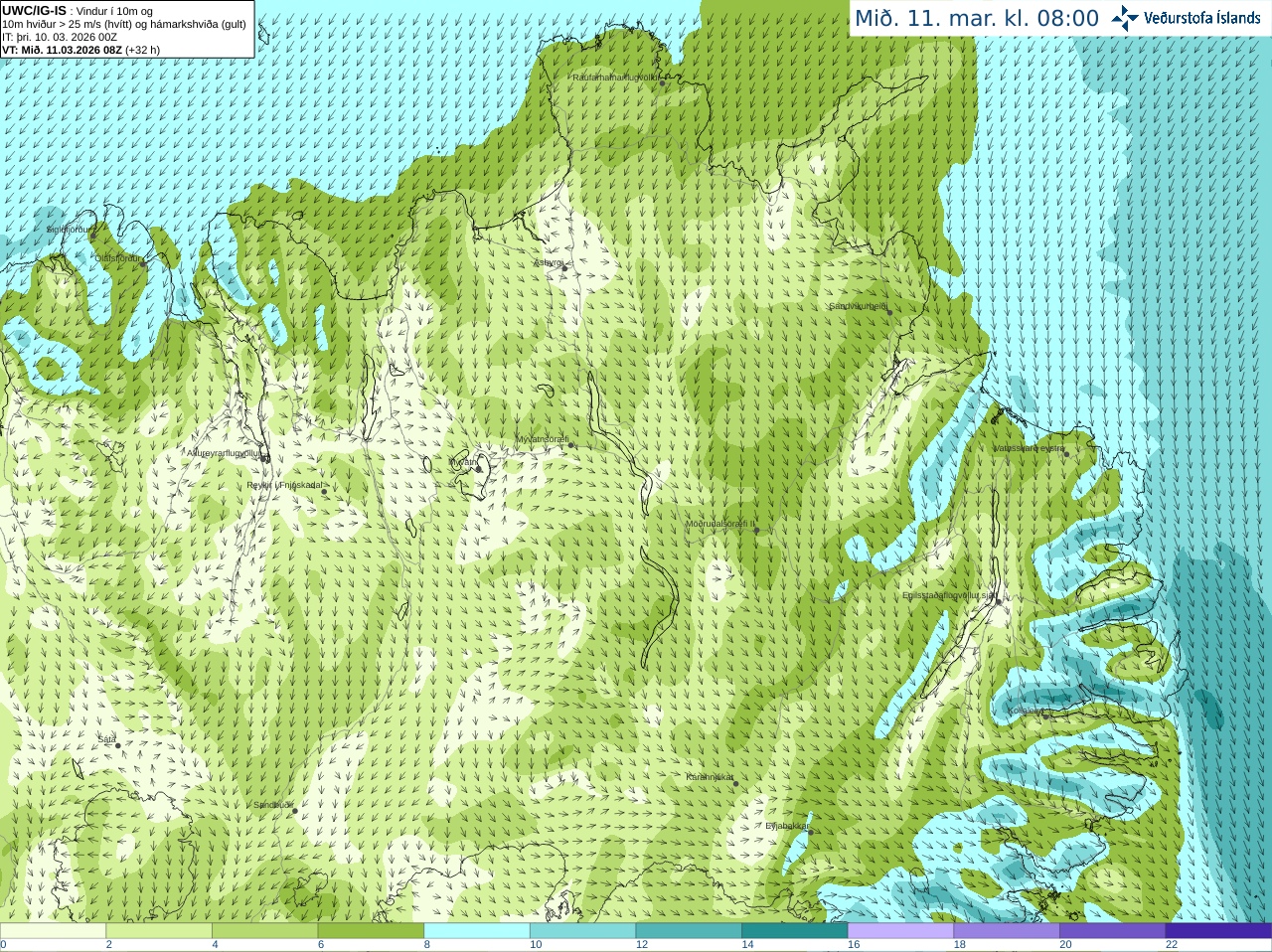
Task: Click the '10m hviður > 25 m/s' description line
Action: (124, 24)
